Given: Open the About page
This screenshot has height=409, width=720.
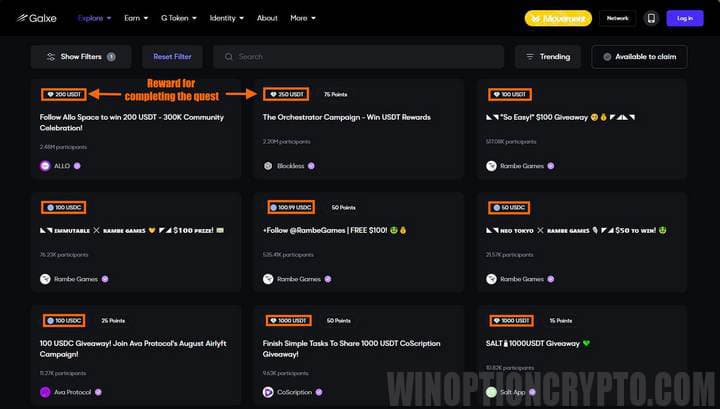Looking at the screenshot, I should (267, 18).
